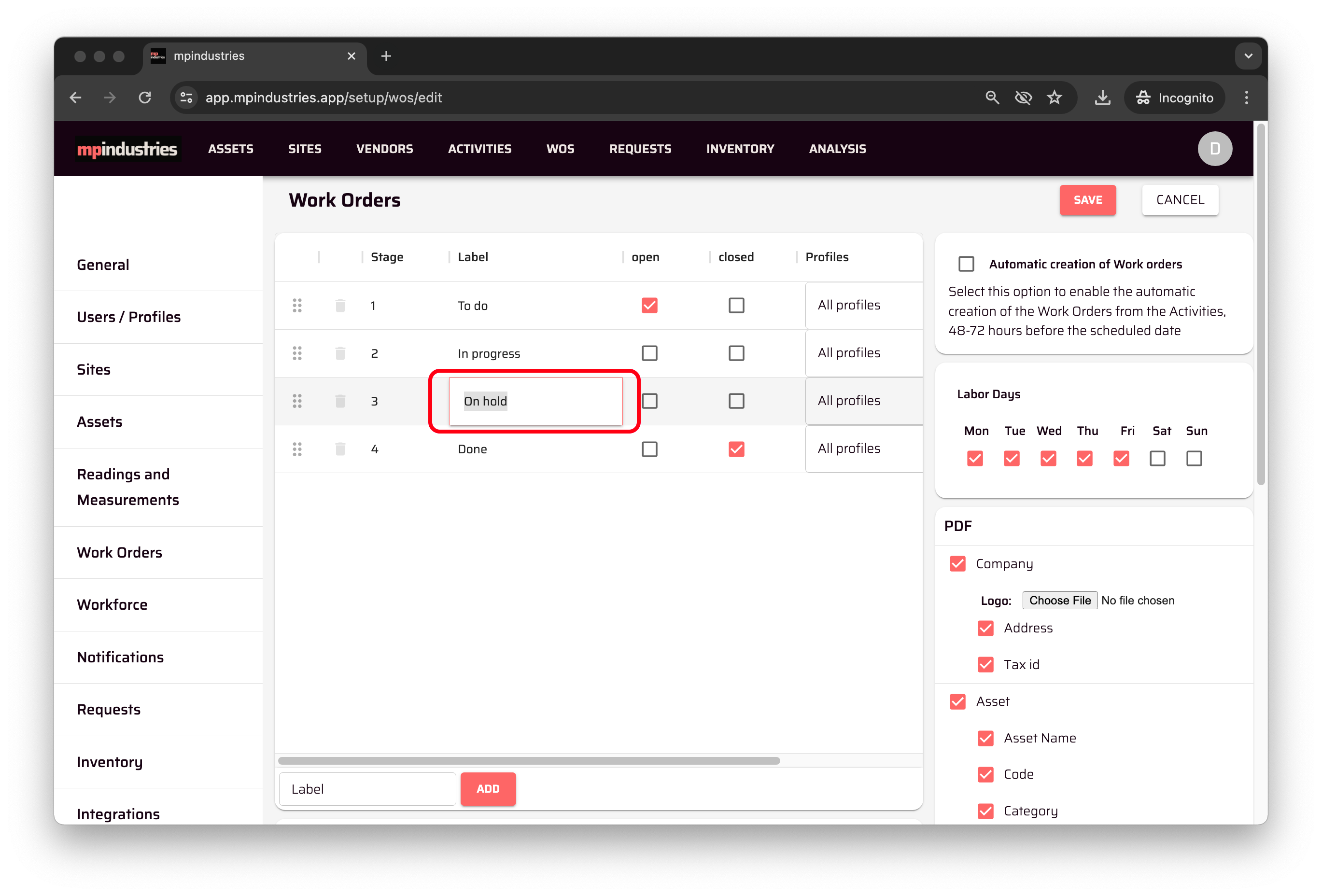Expand browser tab search chevron
Screen dimensions: 1322x896
click(x=1248, y=56)
